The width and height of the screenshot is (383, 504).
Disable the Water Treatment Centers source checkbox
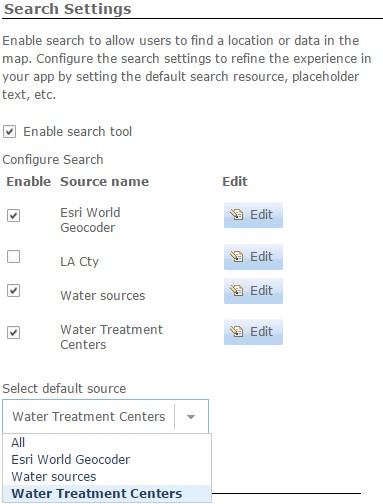tap(13, 332)
